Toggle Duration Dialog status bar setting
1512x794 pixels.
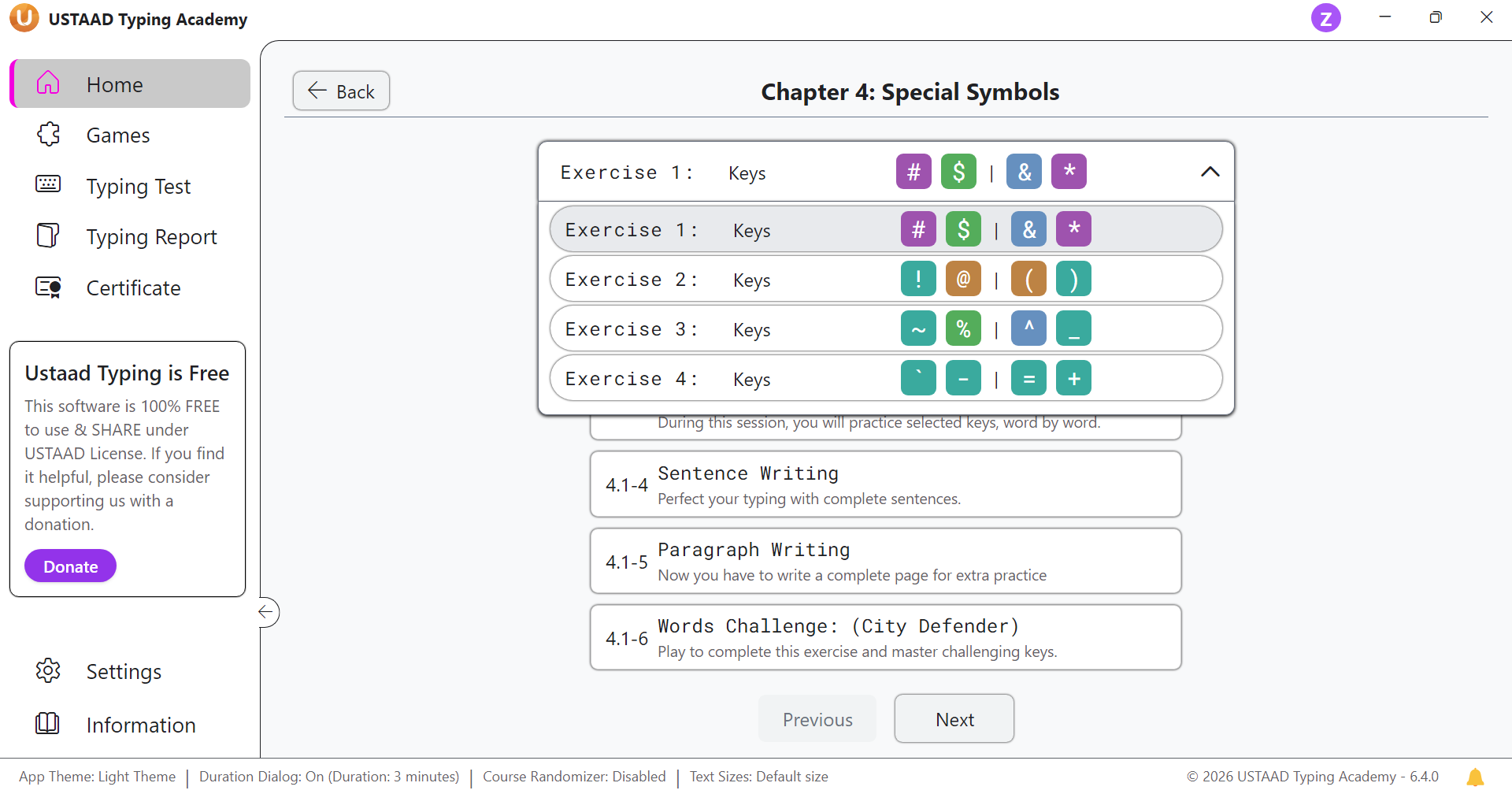[x=329, y=777]
